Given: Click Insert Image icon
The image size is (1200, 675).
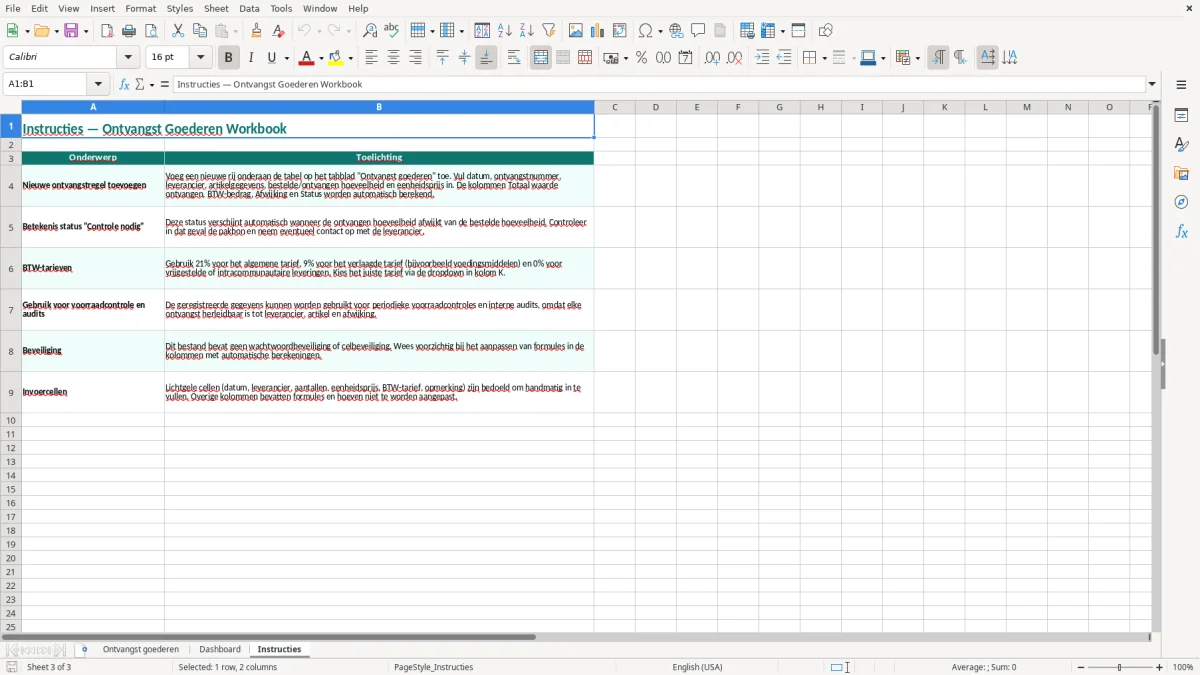Looking at the screenshot, I should coord(575,31).
